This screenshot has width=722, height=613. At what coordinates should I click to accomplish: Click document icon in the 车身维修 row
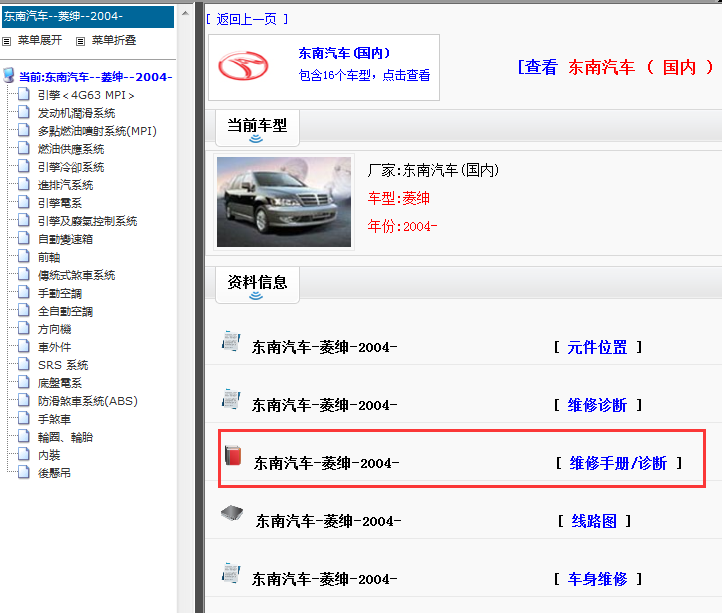coord(231,573)
